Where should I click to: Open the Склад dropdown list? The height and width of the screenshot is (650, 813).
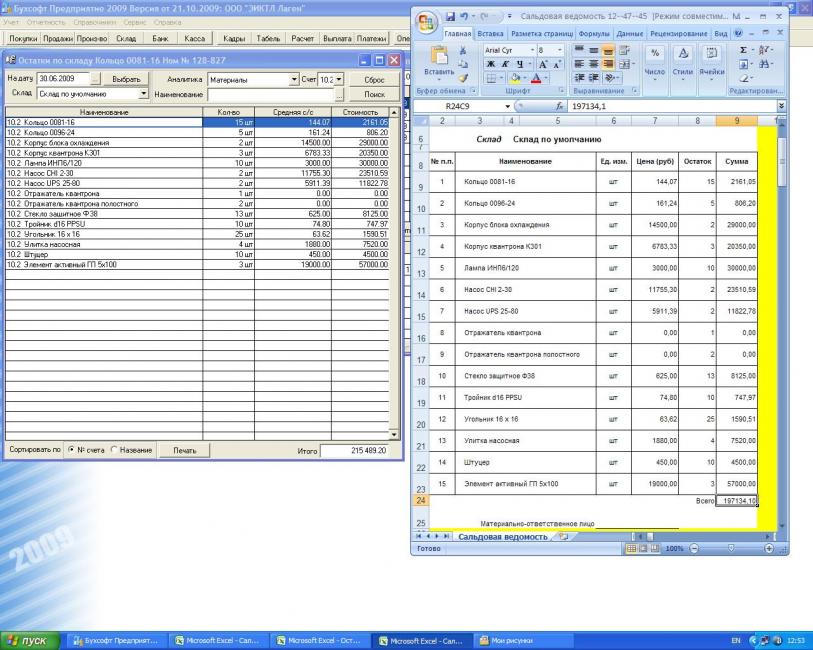[144, 94]
